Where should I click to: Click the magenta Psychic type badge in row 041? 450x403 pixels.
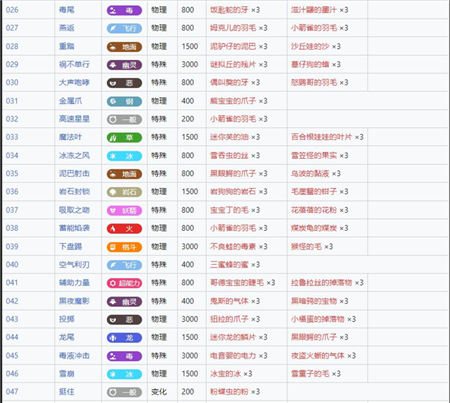pos(124,283)
